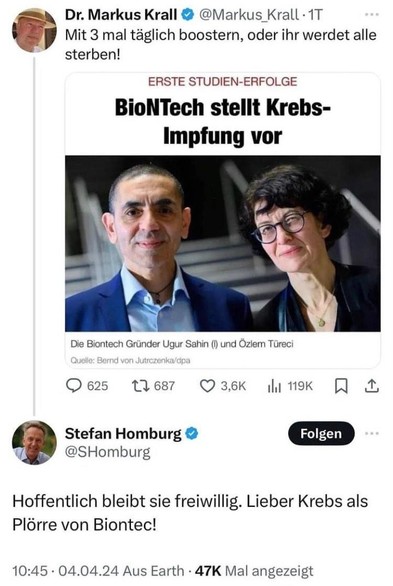The height and width of the screenshot is (586, 393).
Task: Open the Stefan Homburg profile name
Action: coord(123,434)
